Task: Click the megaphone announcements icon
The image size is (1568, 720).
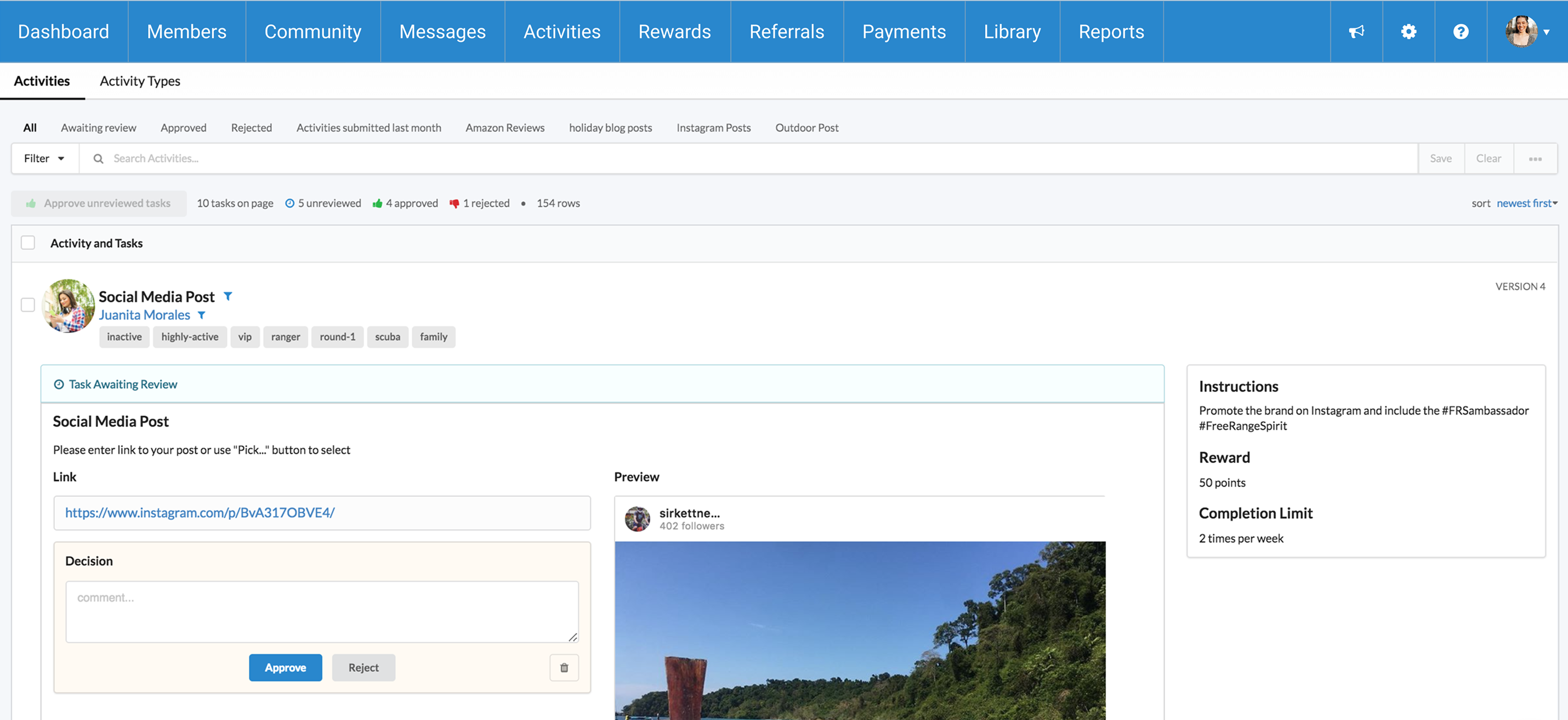Action: click(x=1356, y=32)
